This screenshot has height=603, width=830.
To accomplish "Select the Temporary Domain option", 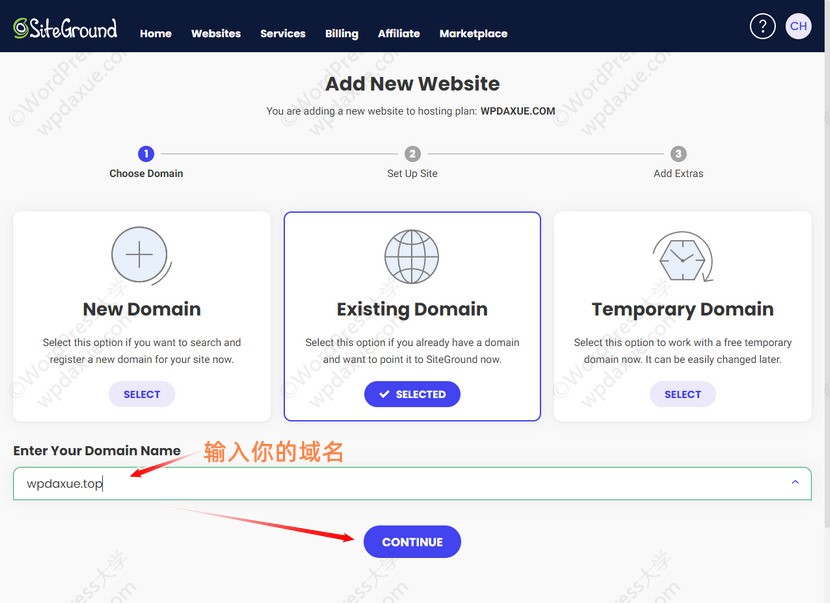I will (683, 394).
